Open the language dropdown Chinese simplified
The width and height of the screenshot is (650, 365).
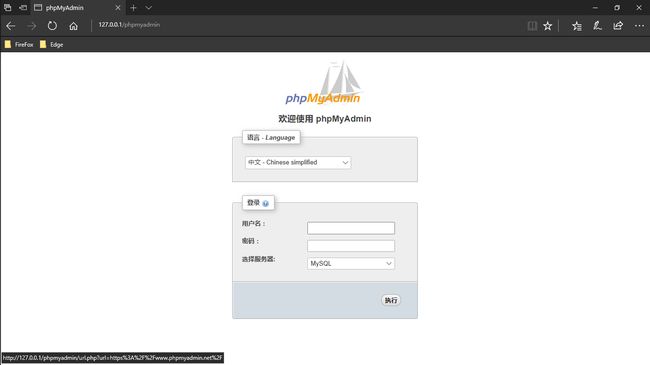(298, 163)
